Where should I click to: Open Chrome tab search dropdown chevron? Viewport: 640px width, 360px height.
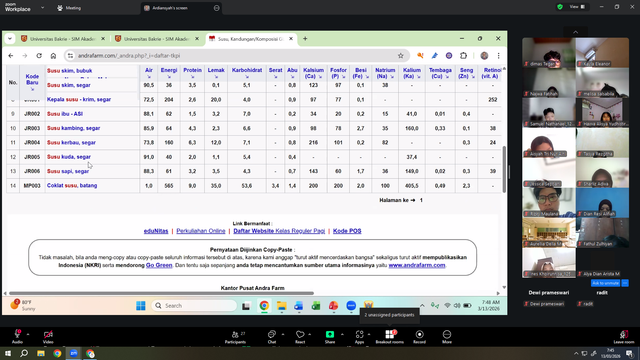coord(10,39)
